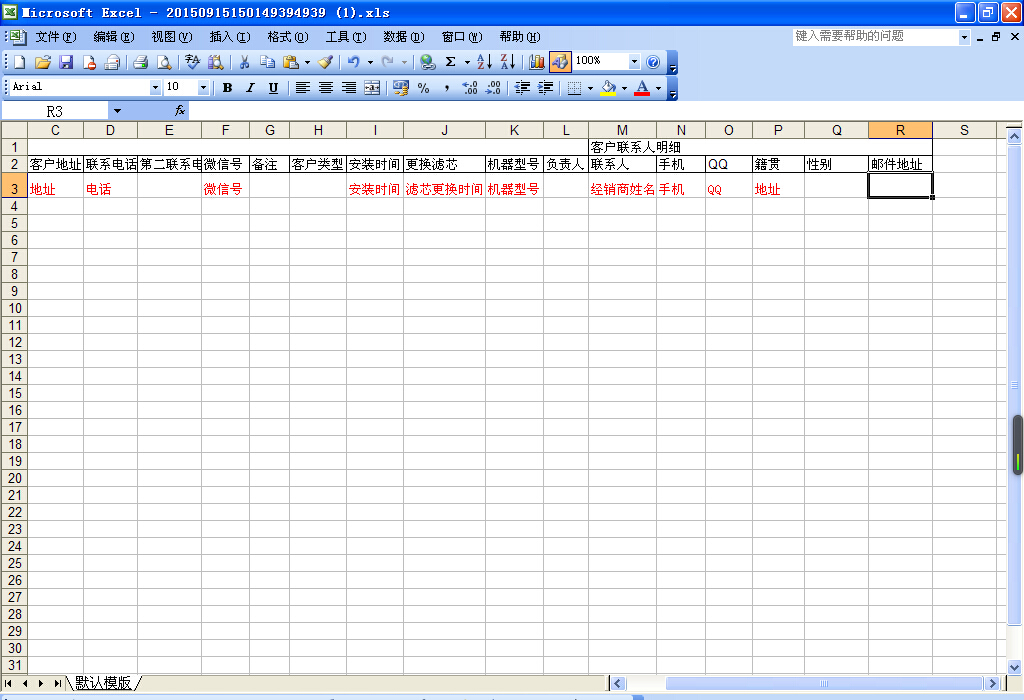The width and height of the screenshot is (1024, 700).
Task: Toggle Underline formatting
Action: (273, 88)
